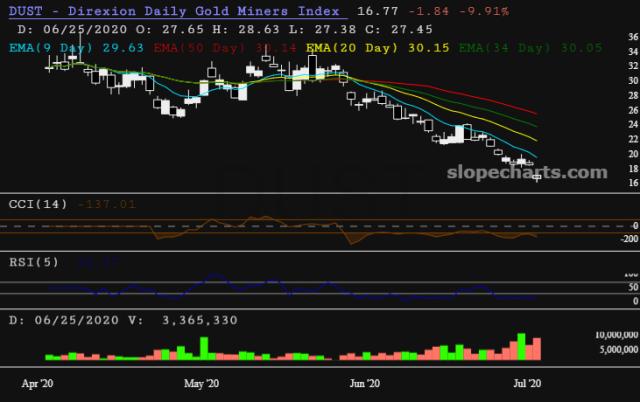Select the close value C: 27.45
This screenshot has width=640, height=402.
[398, 29]
